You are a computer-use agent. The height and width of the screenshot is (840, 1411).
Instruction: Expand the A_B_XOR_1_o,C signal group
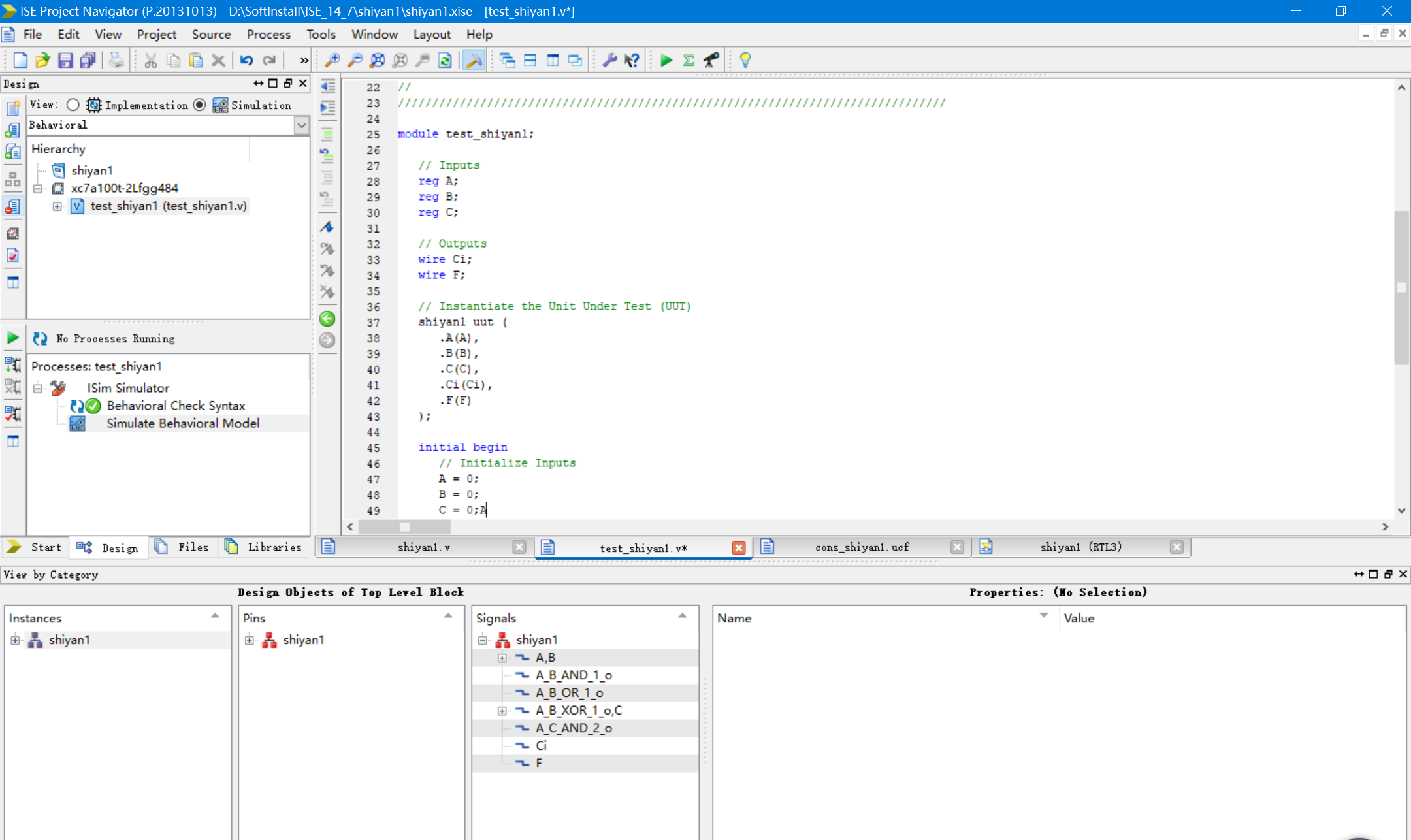pos(502,711)
